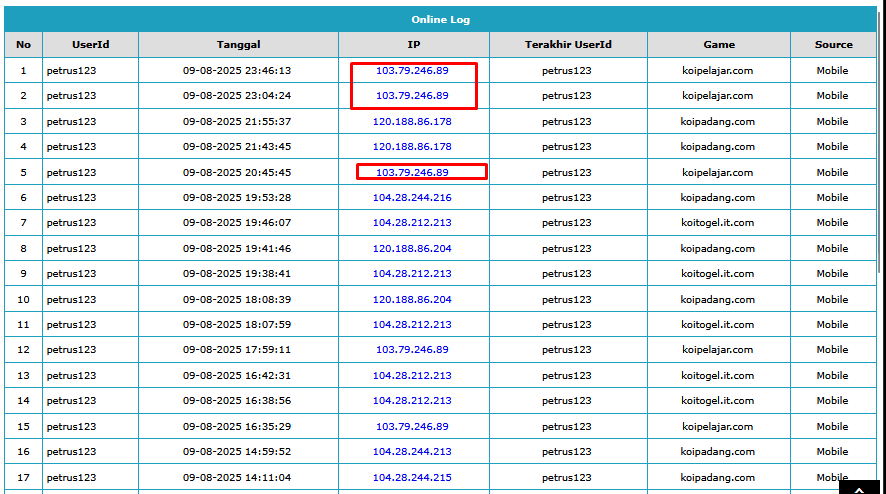Open IP 103.79.246.89 in row 5
This screenshot has width=886, height=494.
click(412, 172)
